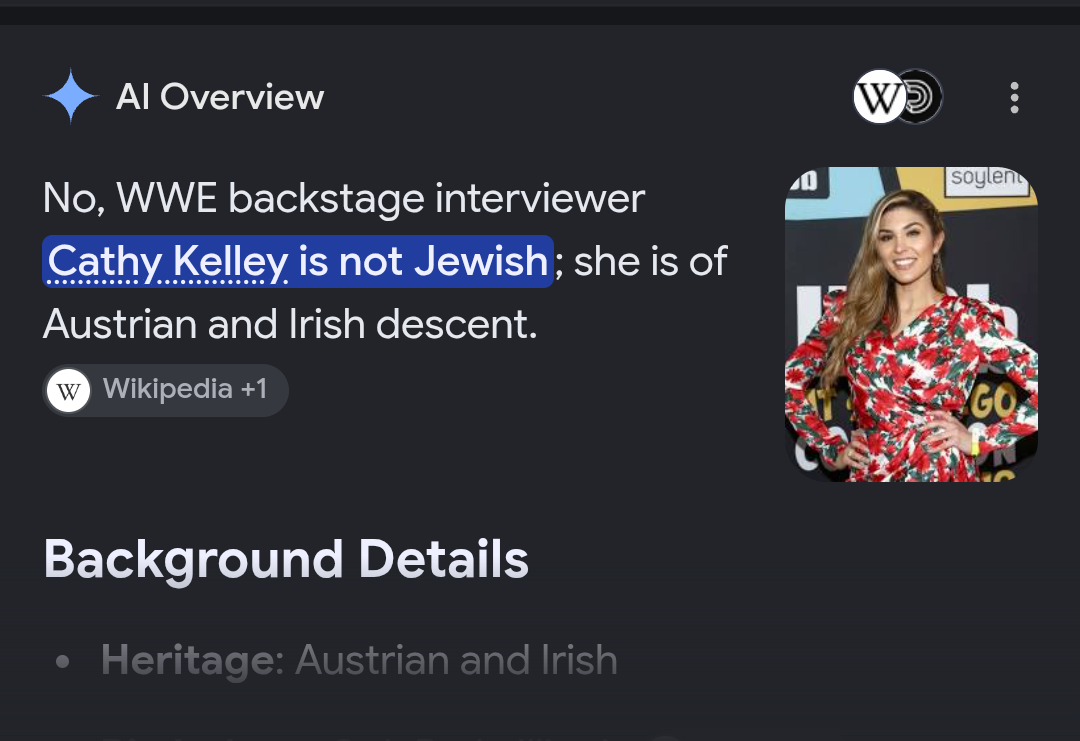This screenshot has width=1080, height=741.
Task: Click the bullet point before Heritage
Action: coord(63,662)
